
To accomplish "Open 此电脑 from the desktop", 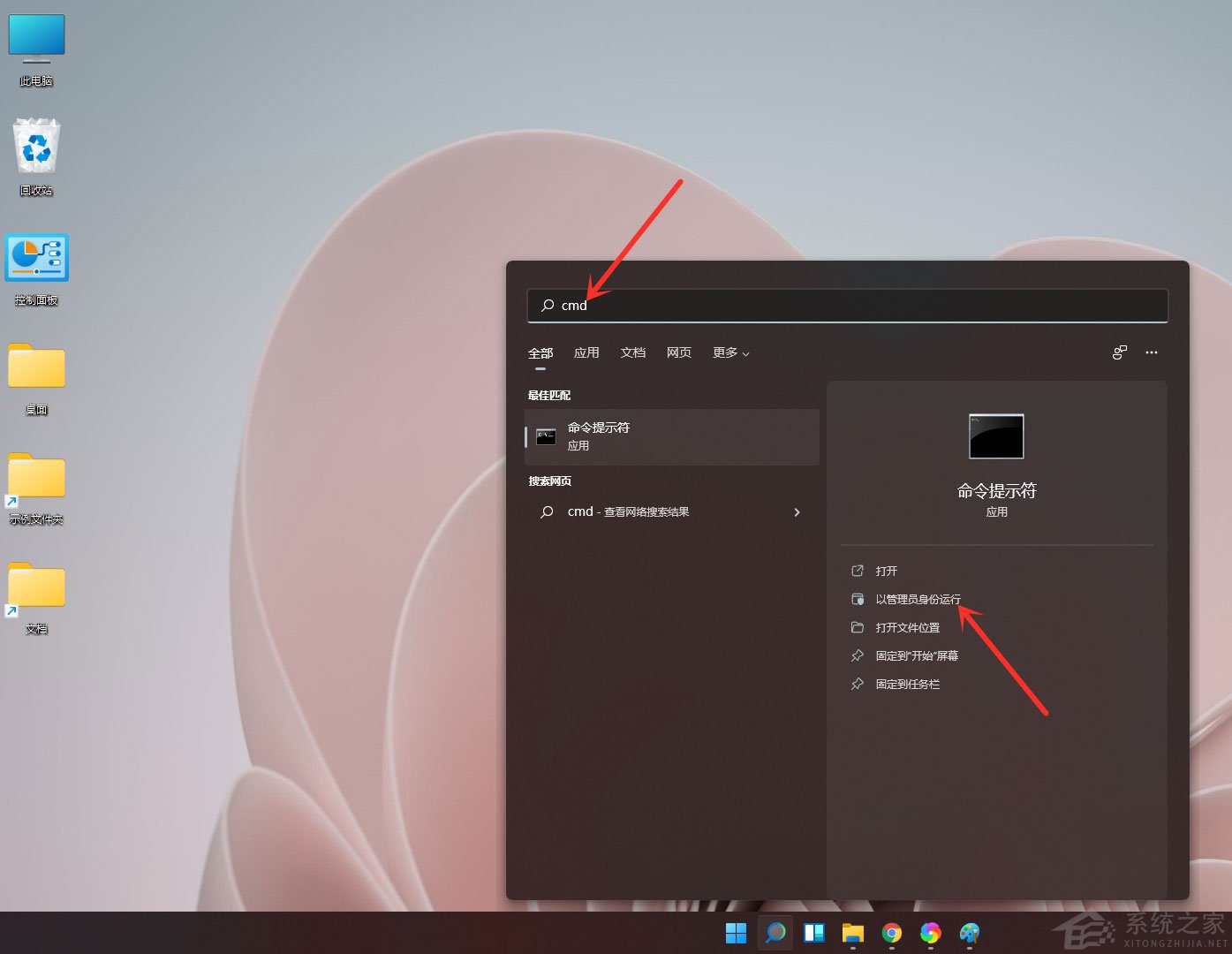I will tap(36, 37).
